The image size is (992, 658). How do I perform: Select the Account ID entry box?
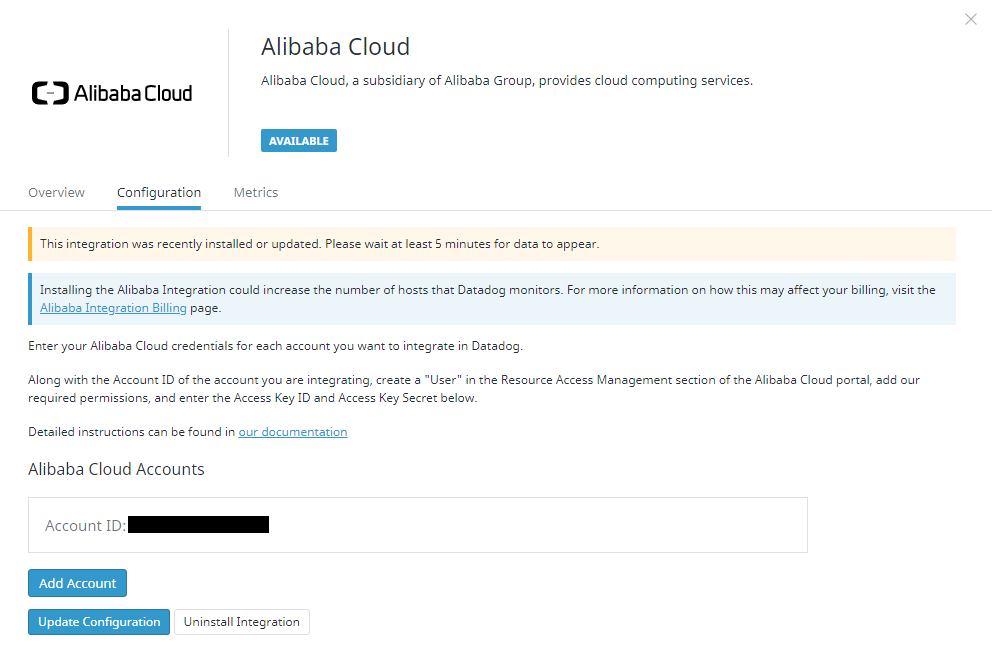pos(418,525)
